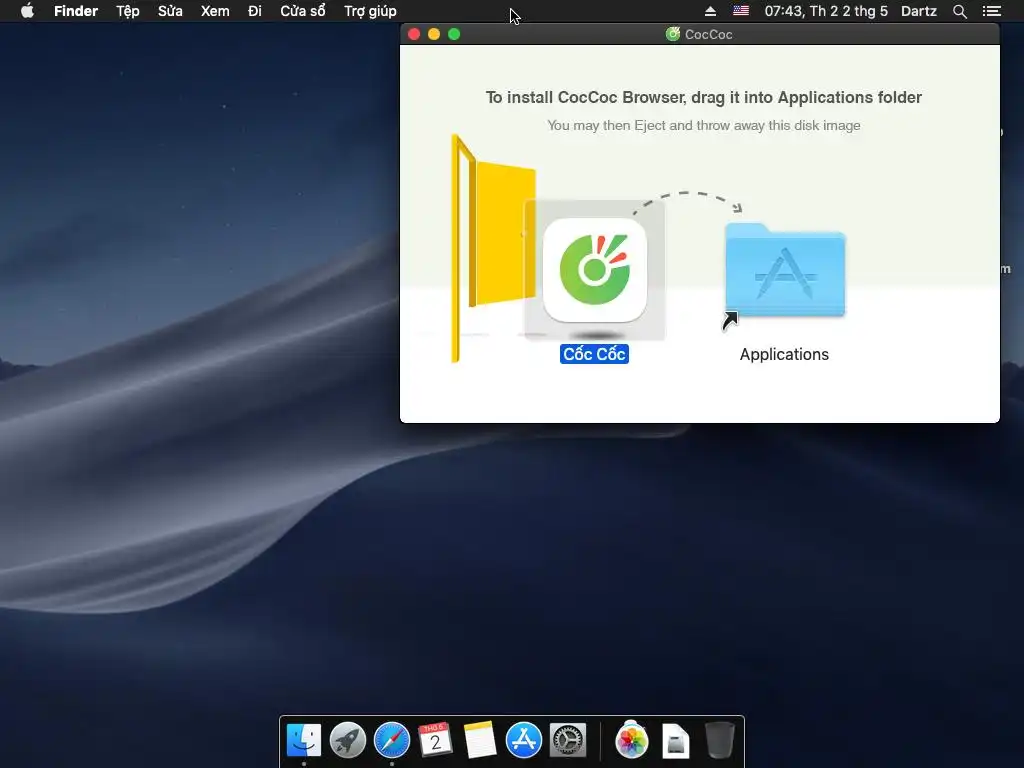The image size is (1024, 768).
Task: Click the date and time in menu bar
Action: point(826,11)
